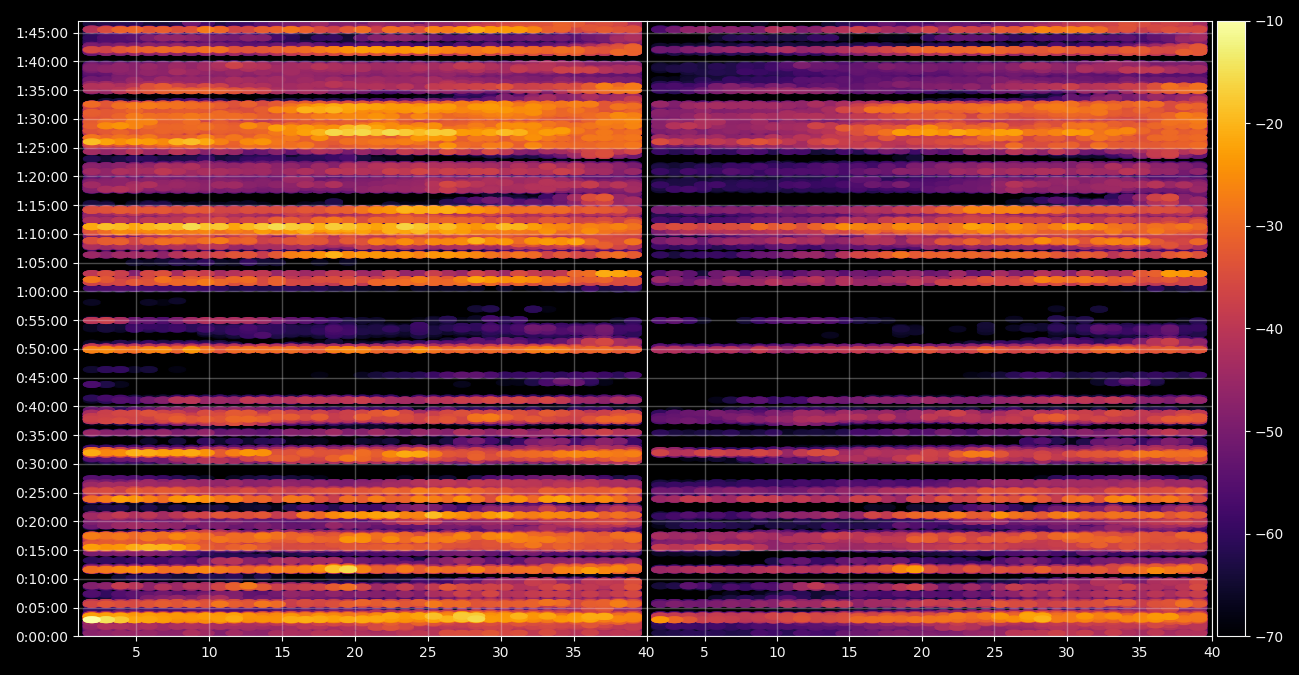Click the −20 colorbar tick label
Viewport: 1299px width, 675px height.
coord(1270,124)
